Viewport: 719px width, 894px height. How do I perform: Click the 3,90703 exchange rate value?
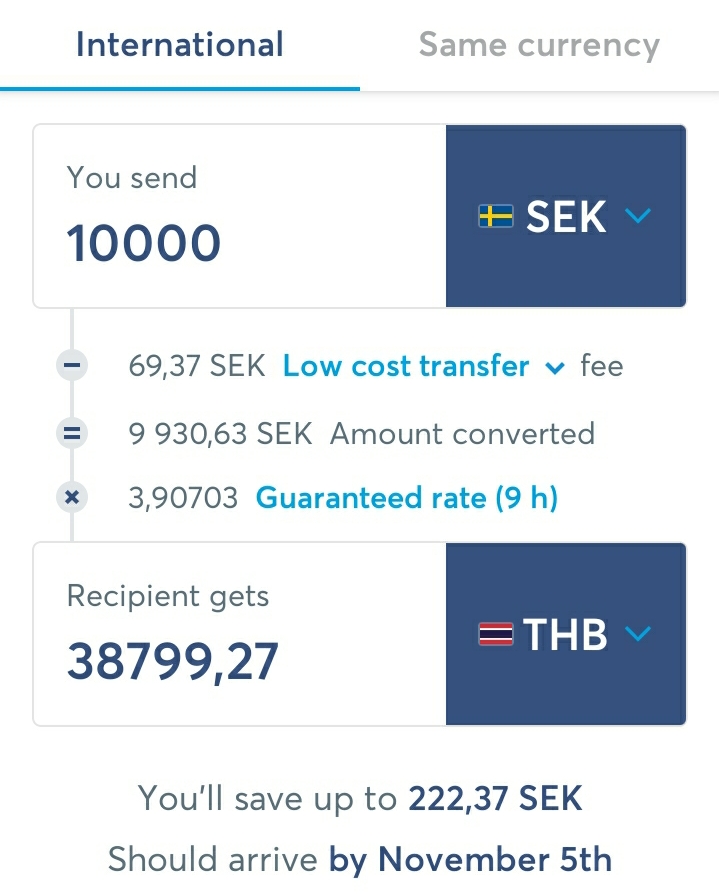[183, 497]
